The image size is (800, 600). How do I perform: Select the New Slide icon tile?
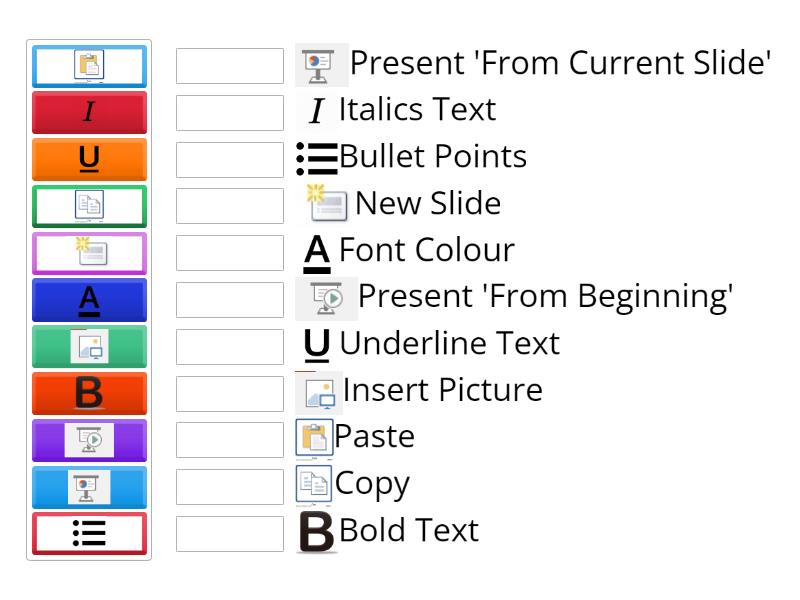tap(89, 253)
